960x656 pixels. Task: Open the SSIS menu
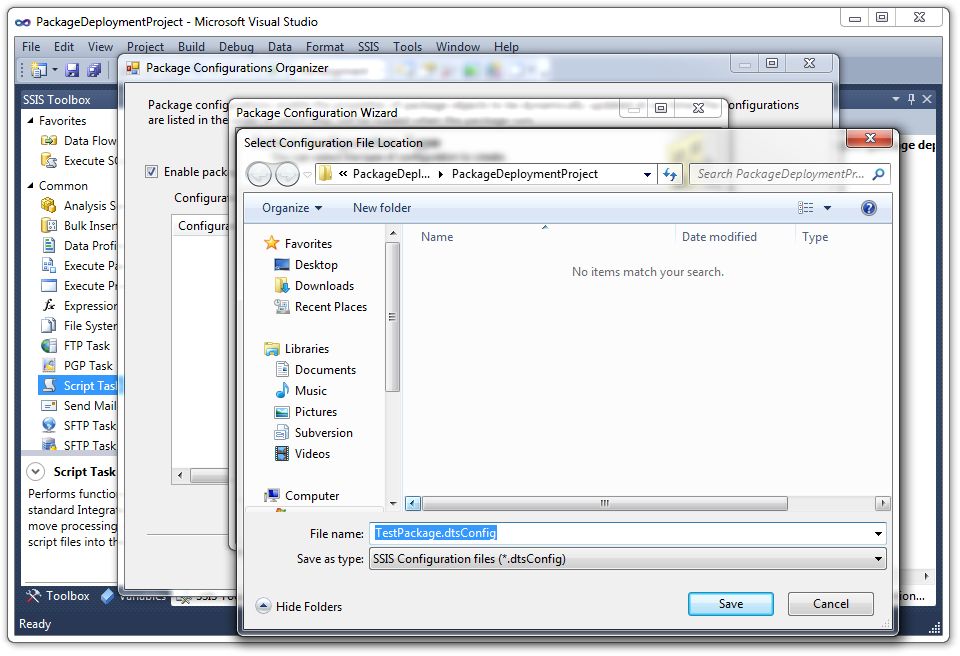(x=368, y=47)
